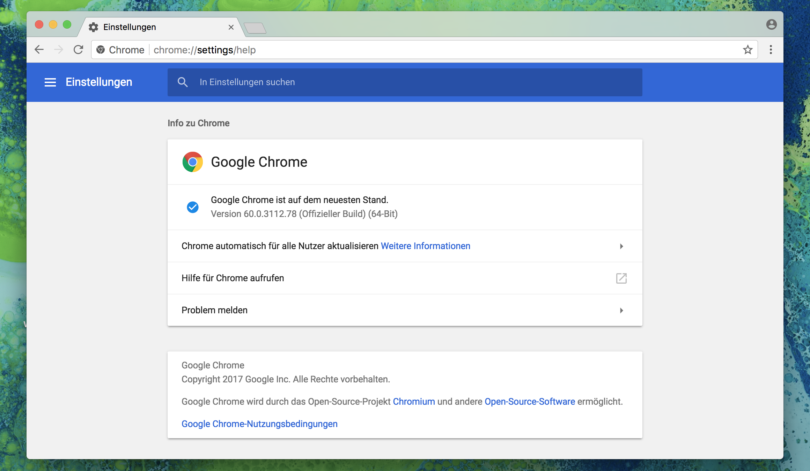Click the external link icon for Hilfe
Image resolution: width=810 pixels, height=471 pixels.
621,278
